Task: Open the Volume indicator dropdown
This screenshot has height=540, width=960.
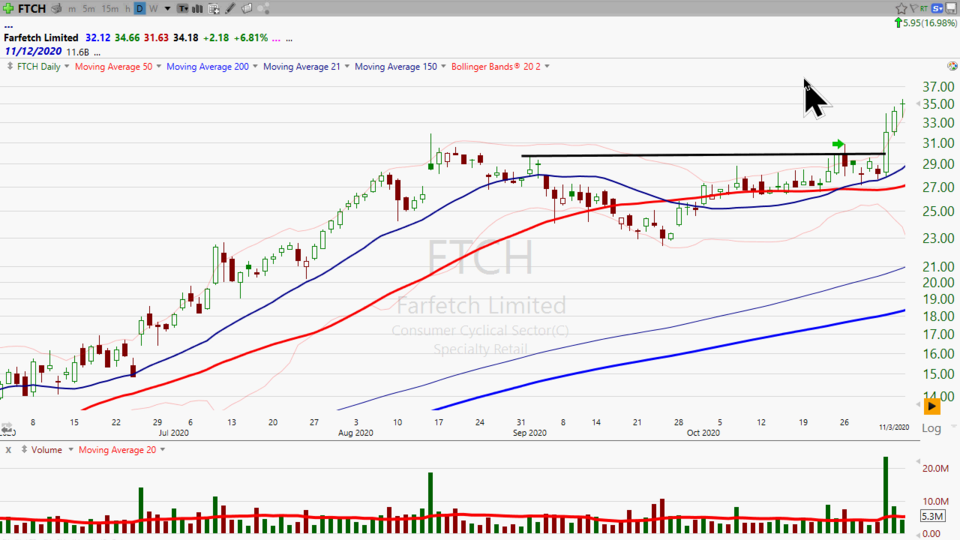Action: [x=70, y=449]
